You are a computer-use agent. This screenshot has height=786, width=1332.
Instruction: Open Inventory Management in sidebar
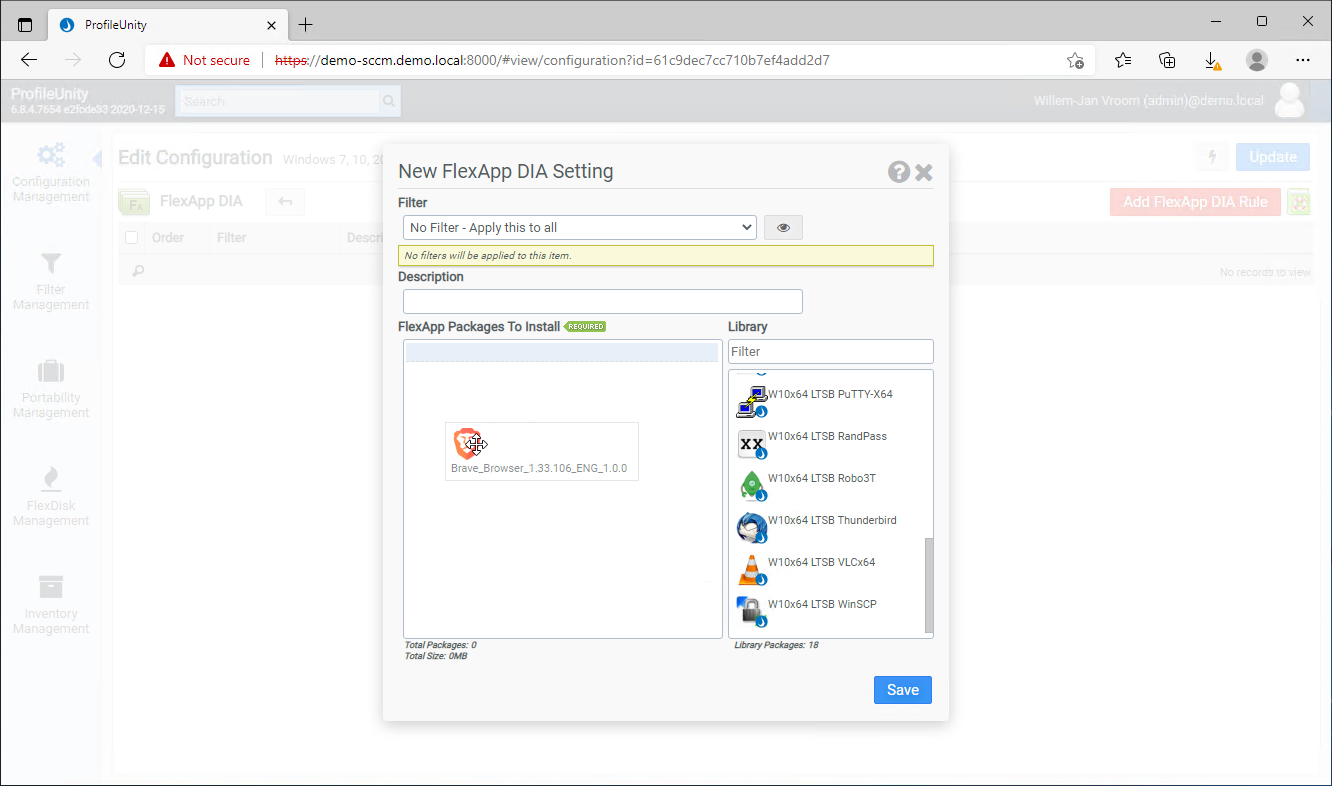click(51, 605)
